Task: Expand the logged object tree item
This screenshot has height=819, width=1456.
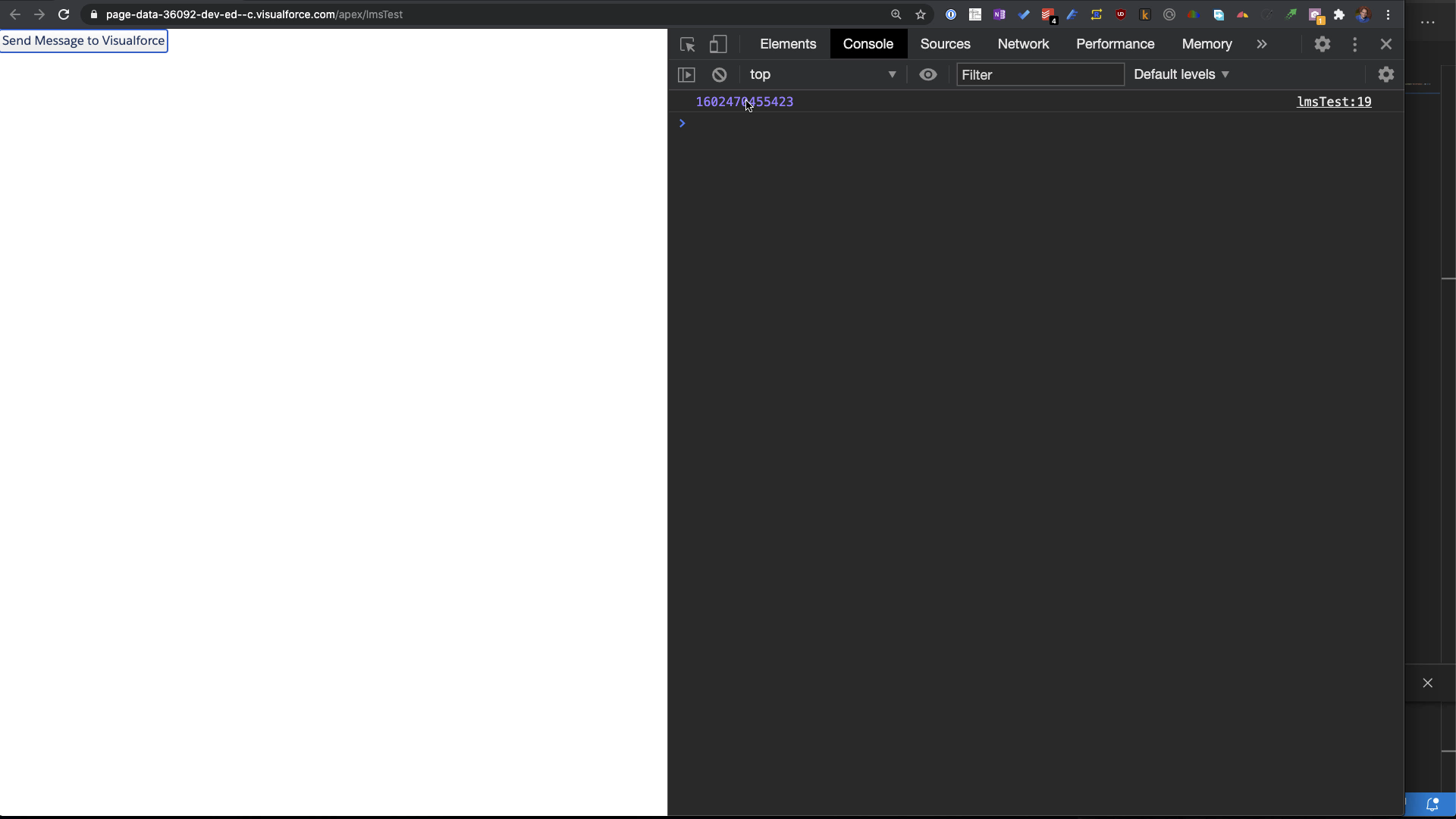Action: click(682, 122)
